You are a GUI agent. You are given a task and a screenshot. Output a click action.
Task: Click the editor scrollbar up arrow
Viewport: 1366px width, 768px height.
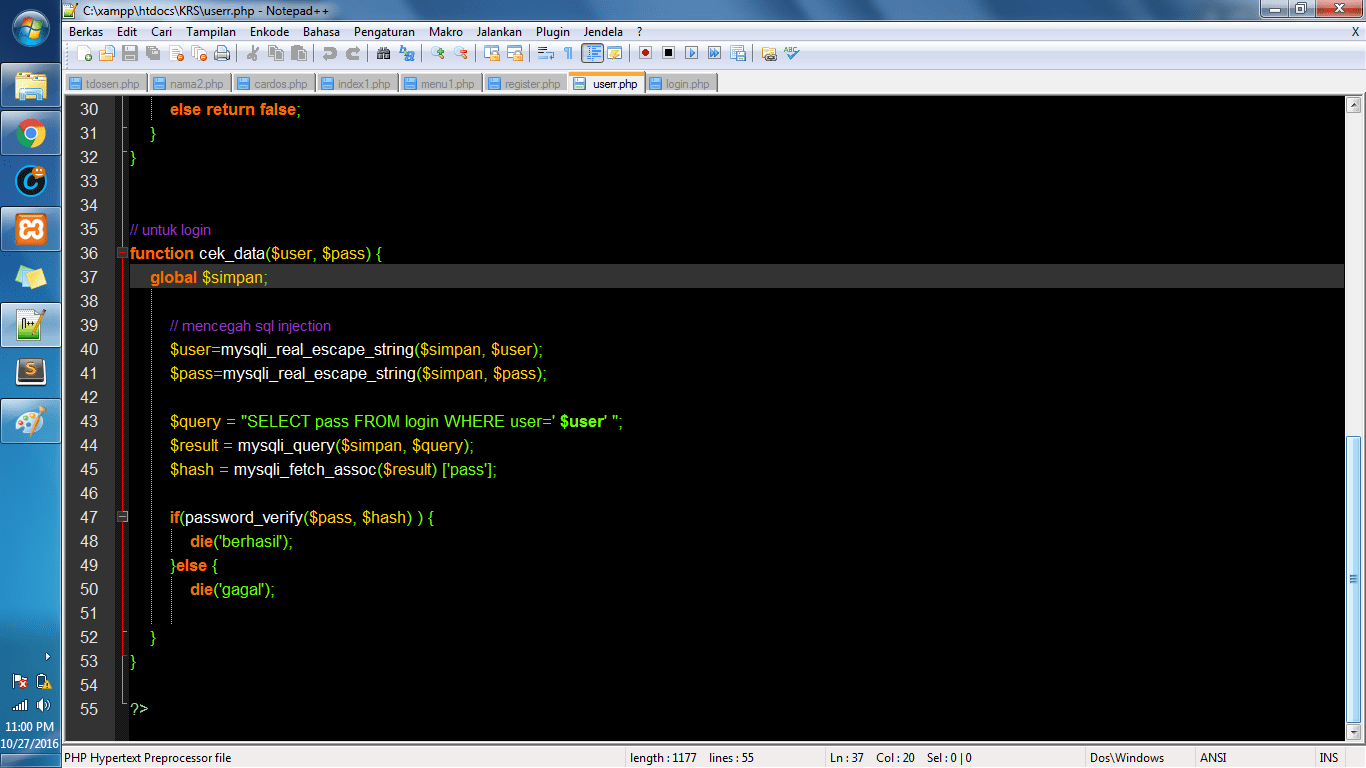1354,105
